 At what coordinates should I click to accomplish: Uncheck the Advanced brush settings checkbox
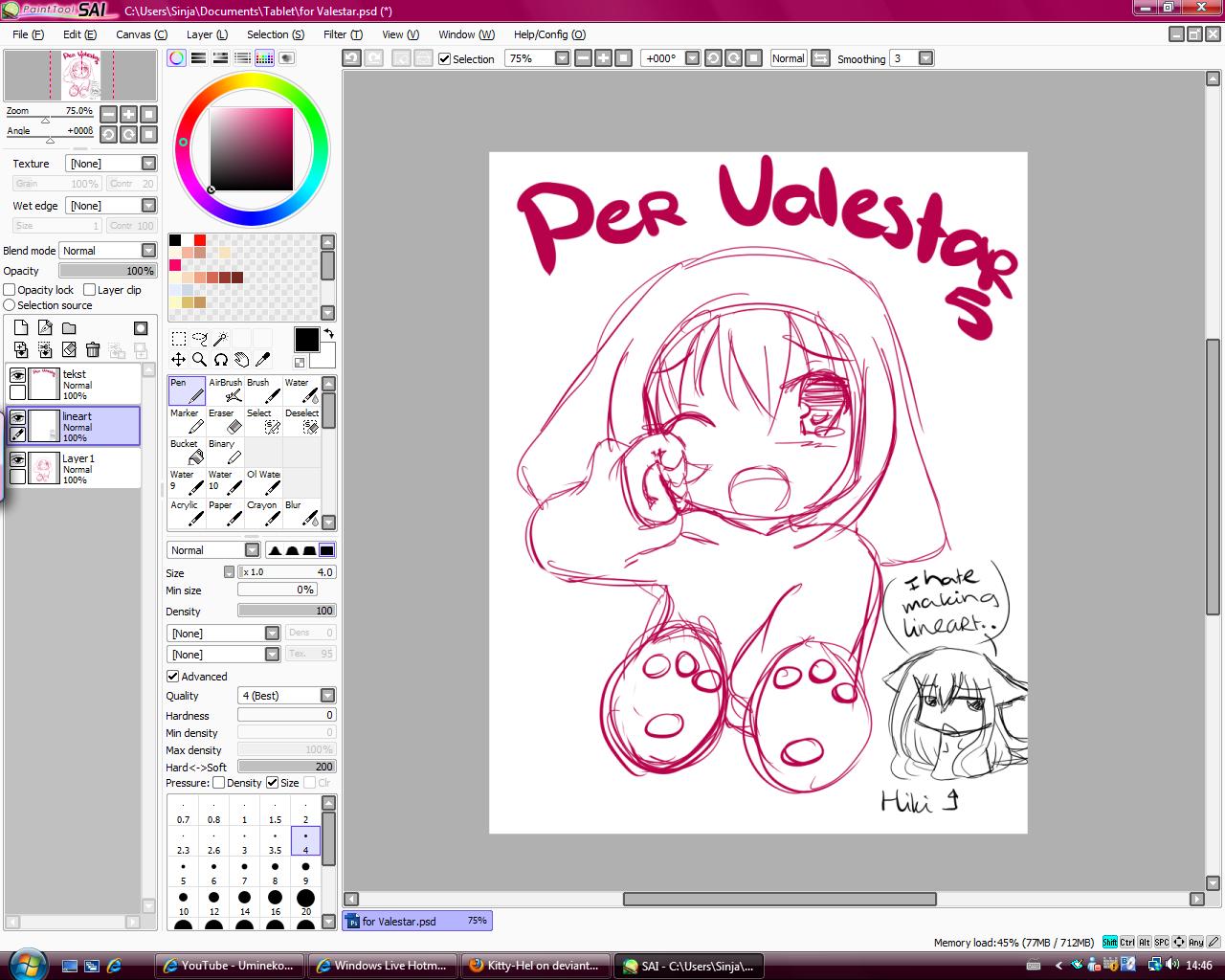(173, 677)
